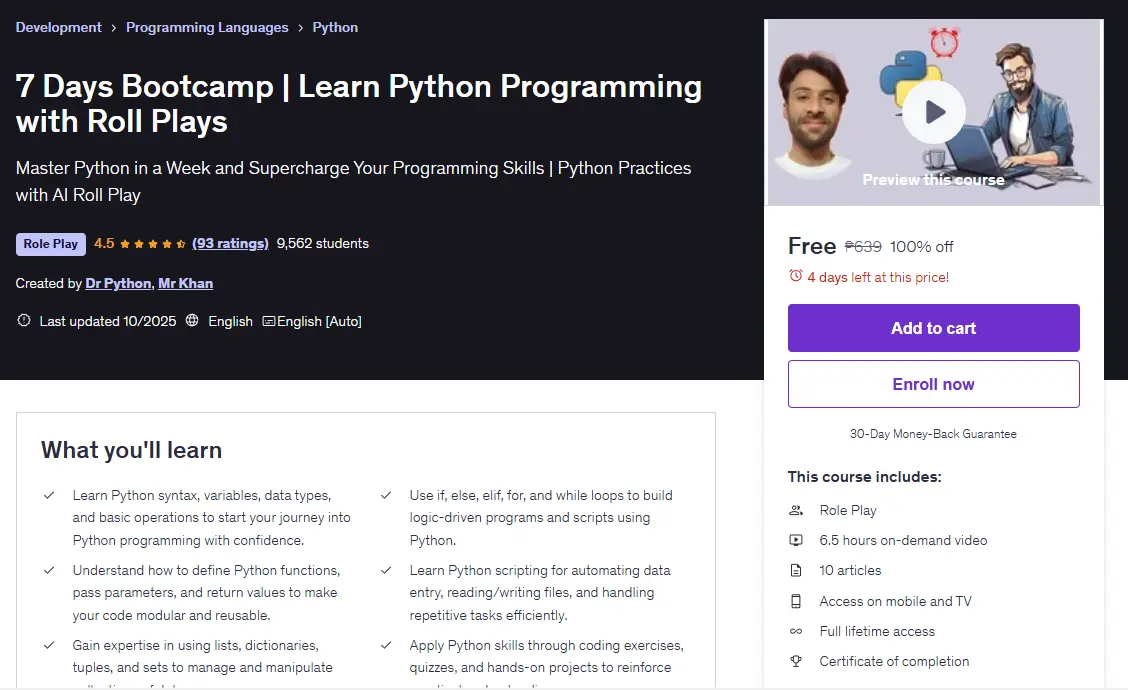
Task: Click the '10 articles' text
Action: coord(850,571)
